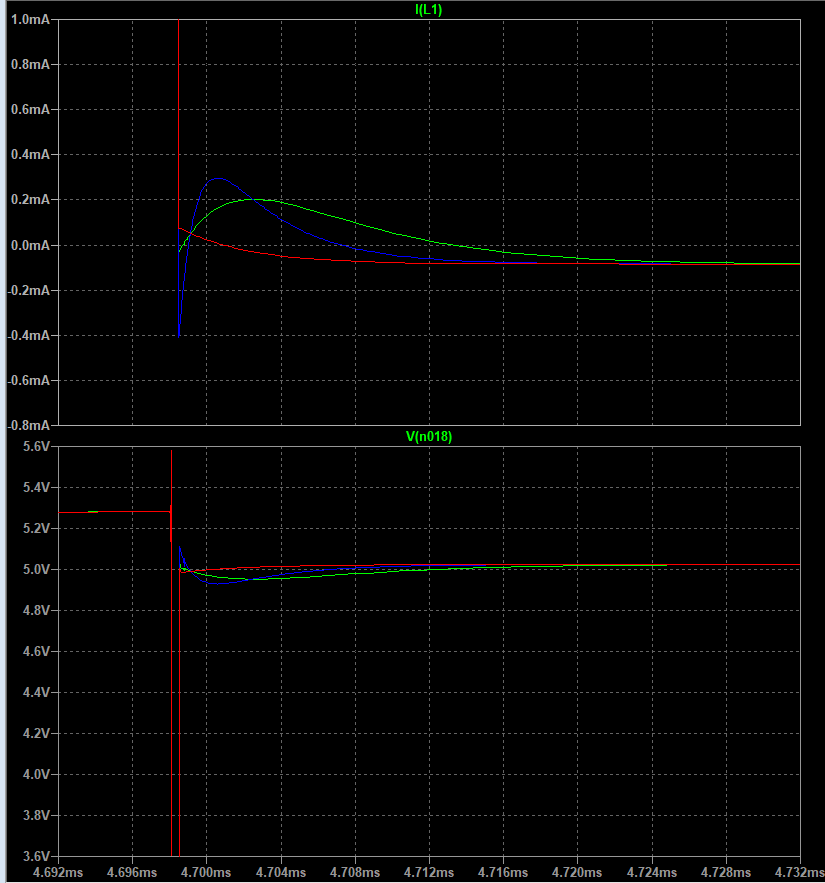Click the blue voltage trace undershoot near 4.93V
This screenshot has width=825, height=883.
[x=218, y=583]
